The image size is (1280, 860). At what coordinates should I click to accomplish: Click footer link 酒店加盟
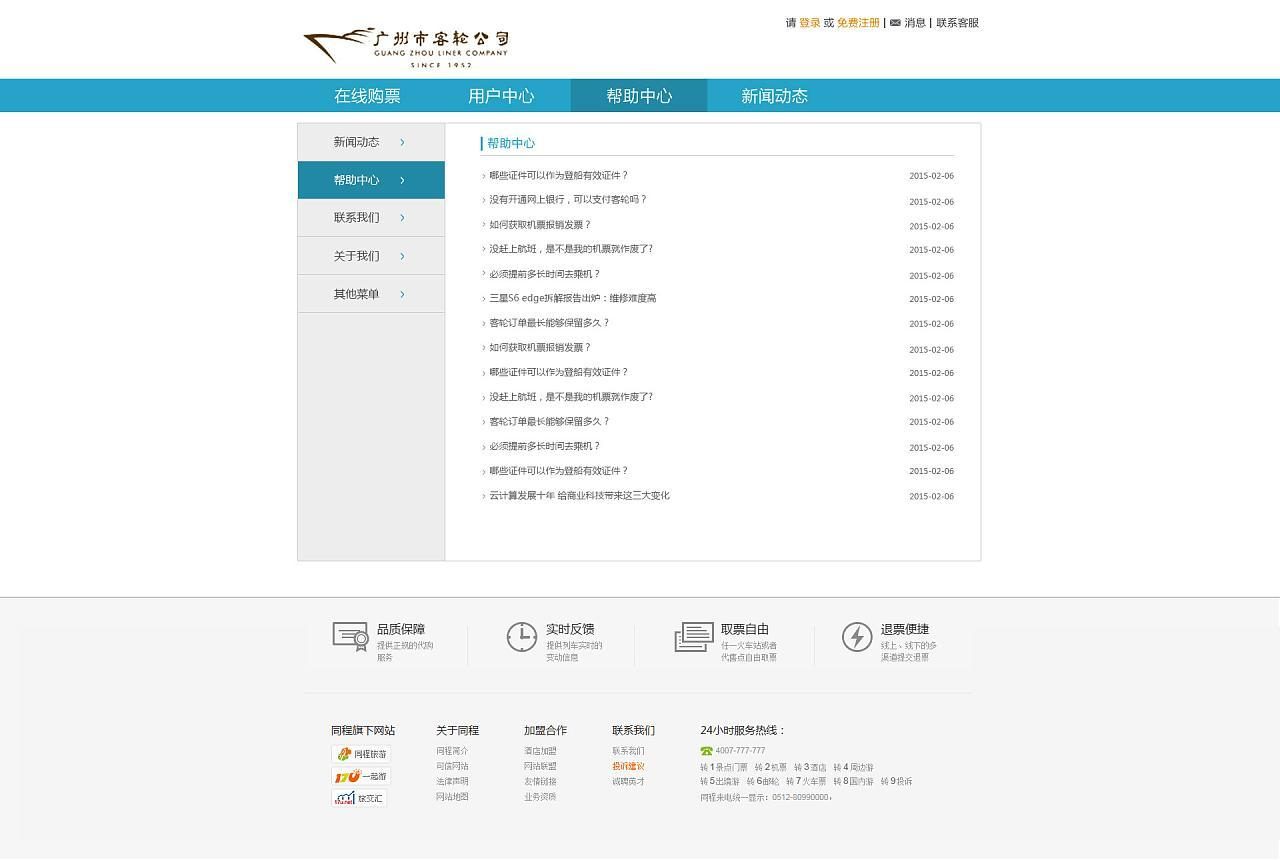[x=540, y=751]
